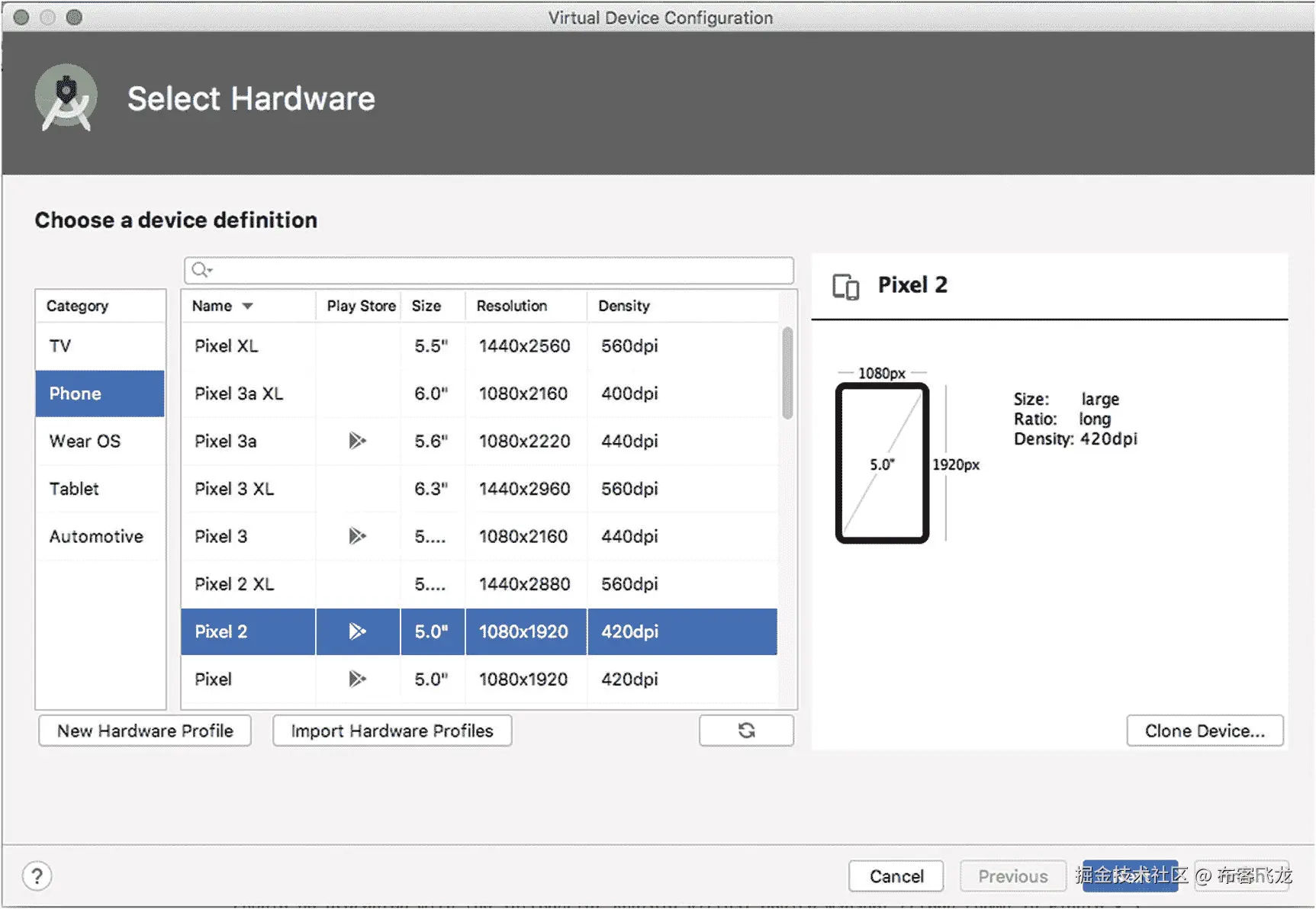
Task: Click the device list vertical scrollbar
Action: click(x=787, y=373)
